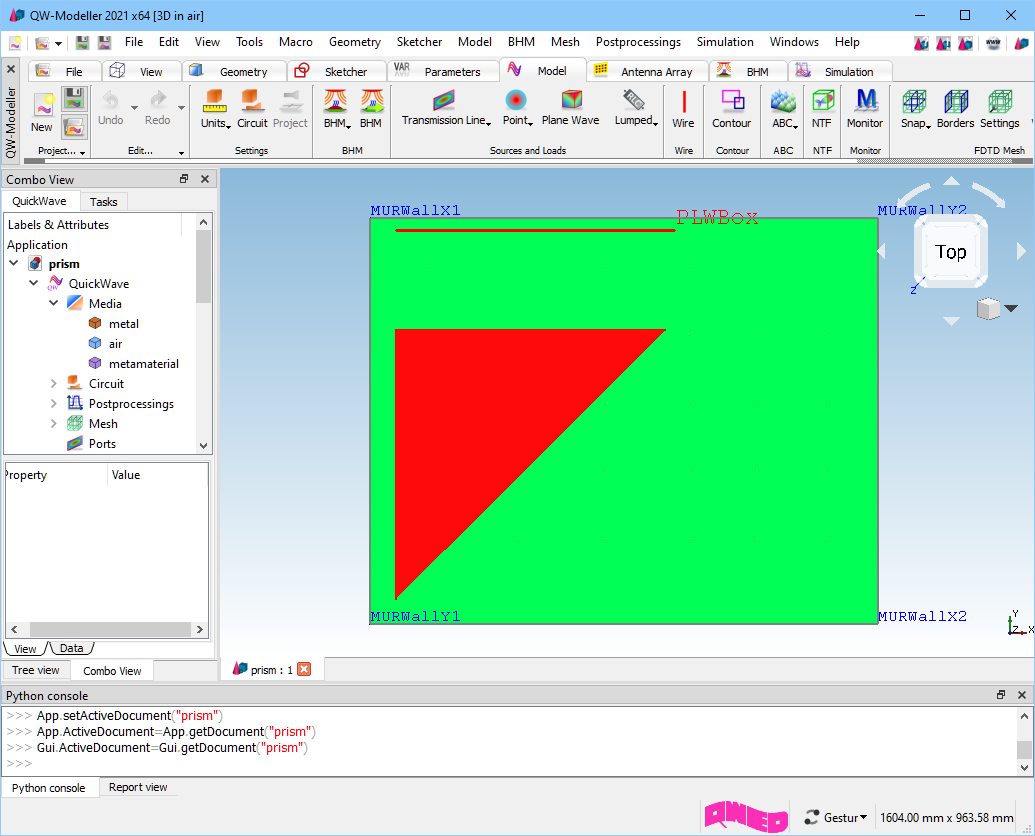Expand the Mesh tree node
Viewport: 1035px width, 836px height.
tap(54, 424)
